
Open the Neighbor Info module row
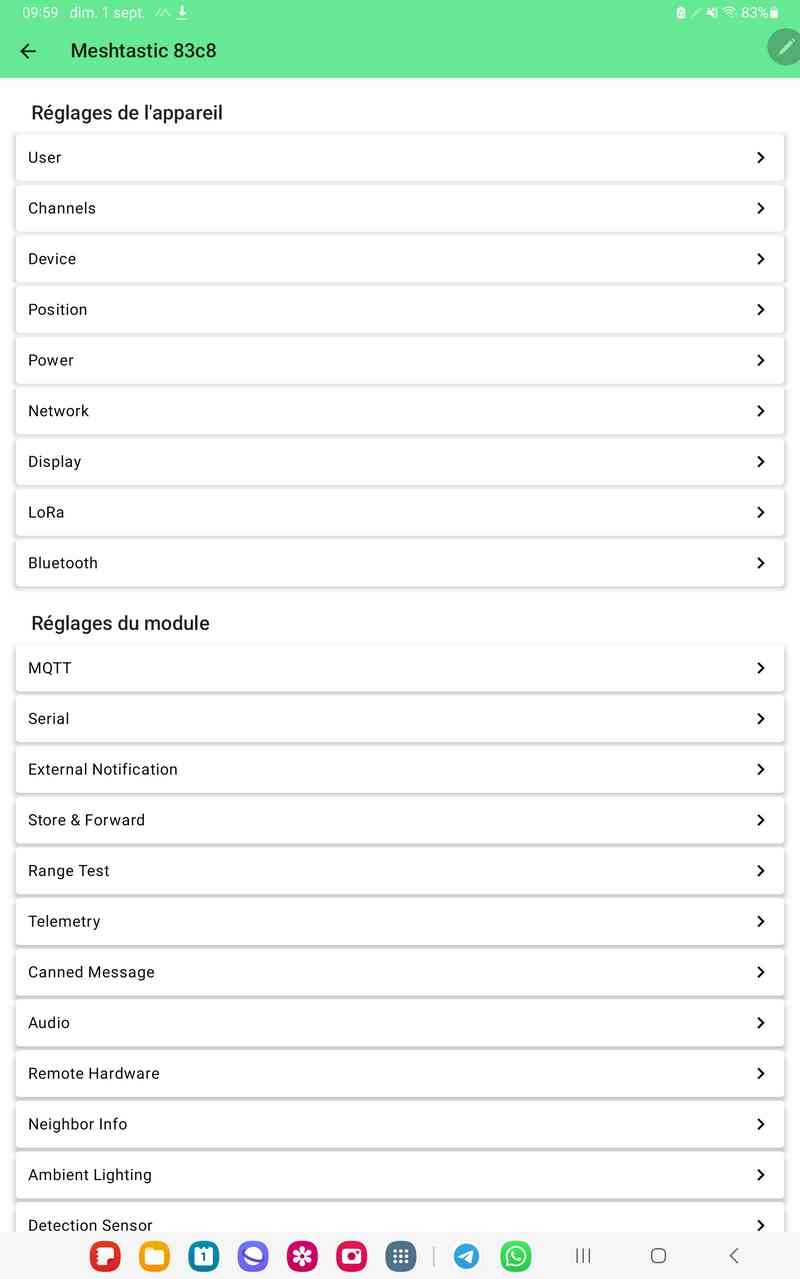(x=400, y=1124)
